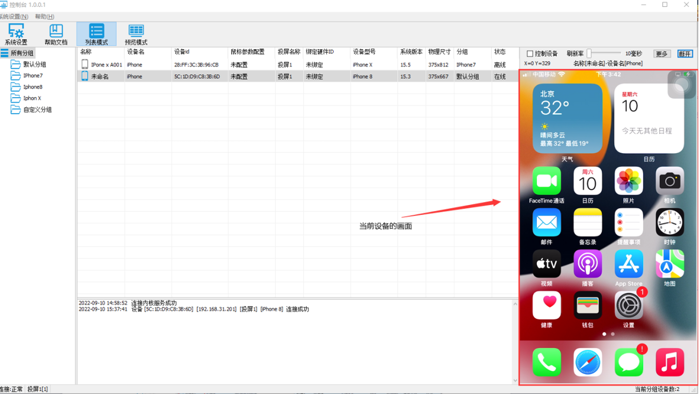Tap the home screen page indicator dots
This screenshot has width=699, height=394.
pyautogui.click(x=608, y=334)
